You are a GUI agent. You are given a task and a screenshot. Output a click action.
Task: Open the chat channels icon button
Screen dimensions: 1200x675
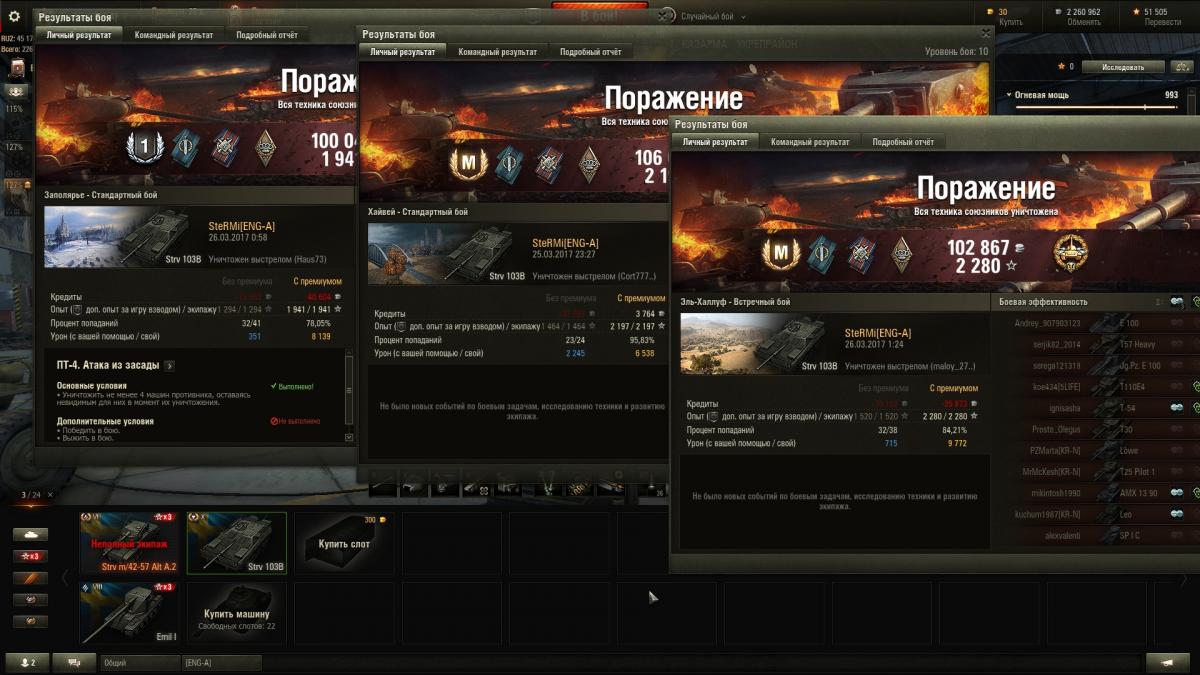73,662
